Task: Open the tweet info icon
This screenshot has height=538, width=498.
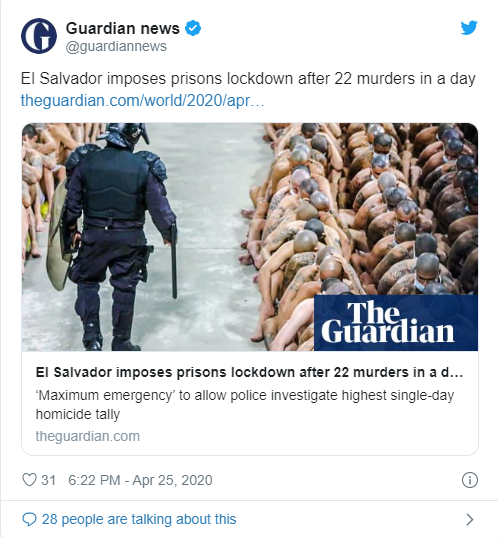Action: point(470,480)
